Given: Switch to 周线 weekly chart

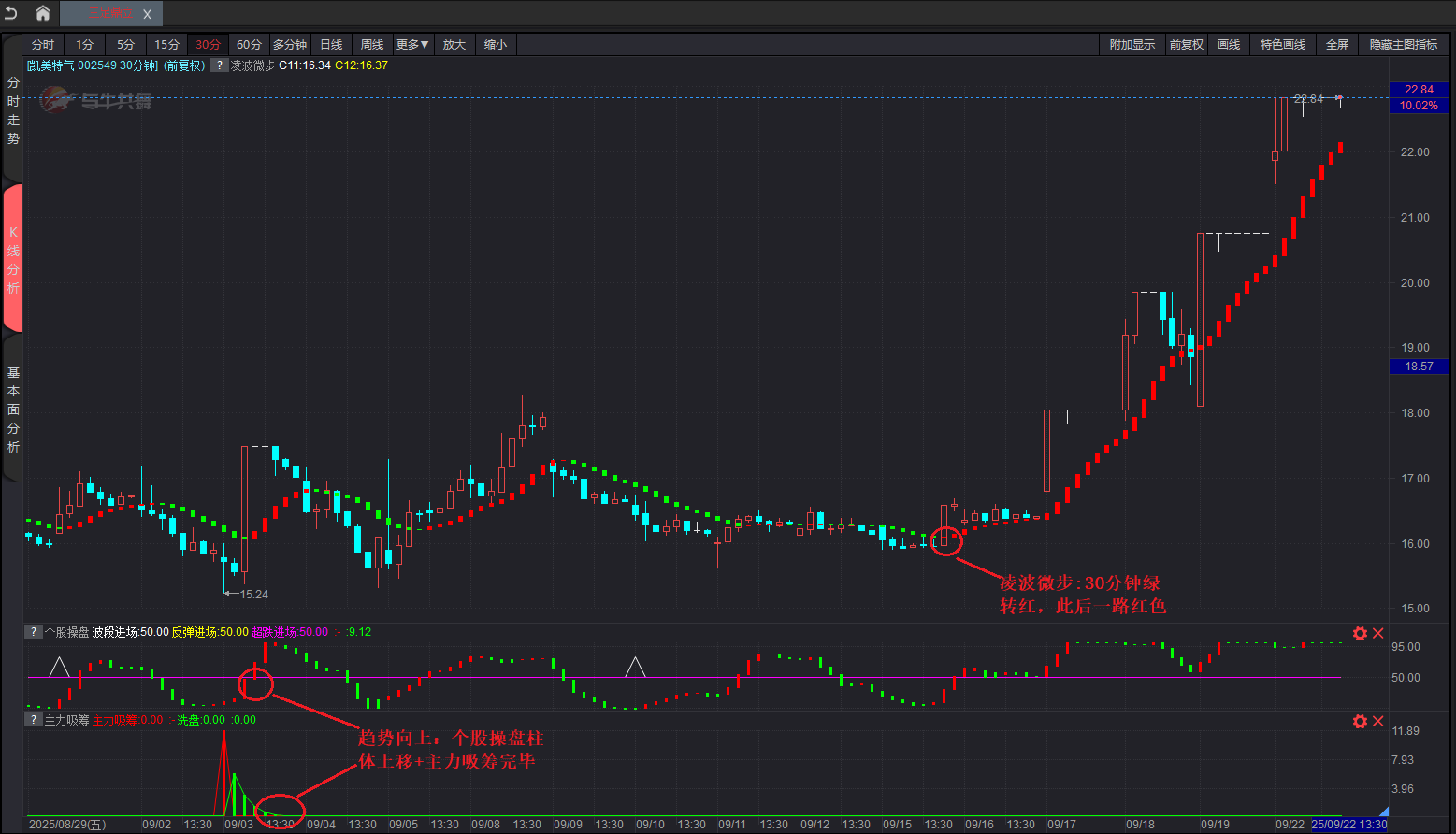Looking at the screenshot, I should 372,45.
